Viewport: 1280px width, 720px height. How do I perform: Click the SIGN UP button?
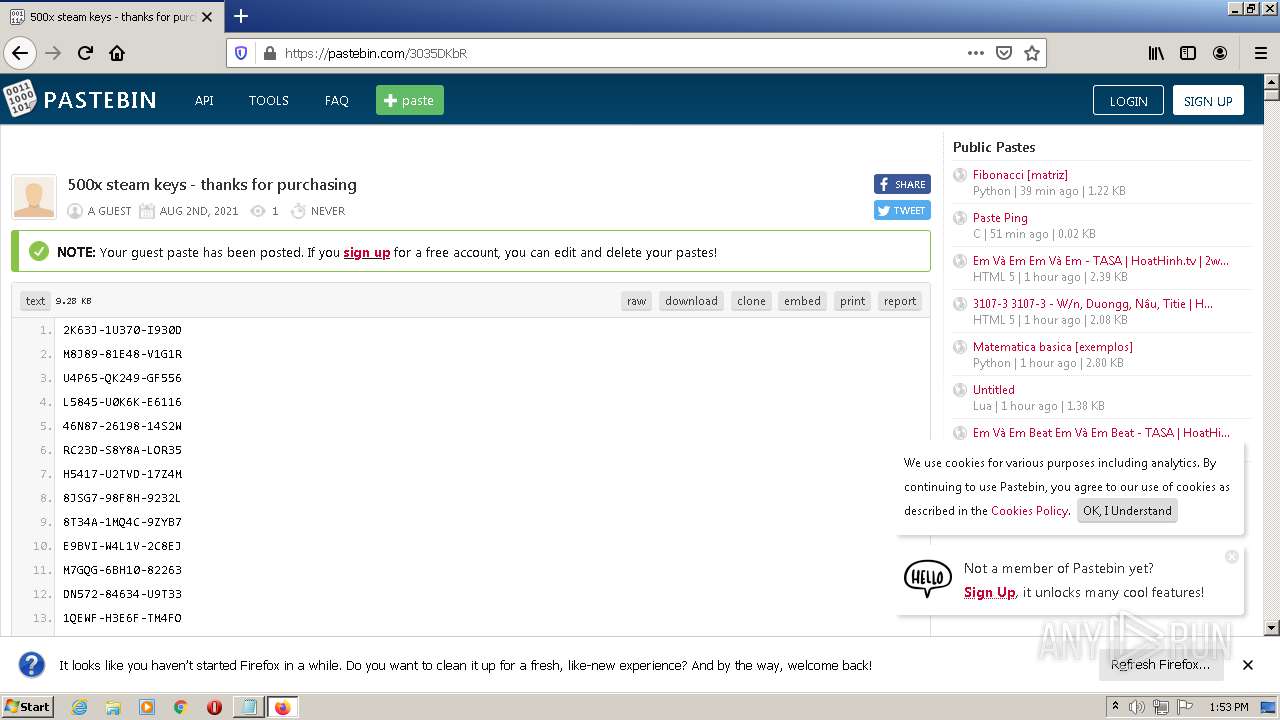(x=1208, y=100)
